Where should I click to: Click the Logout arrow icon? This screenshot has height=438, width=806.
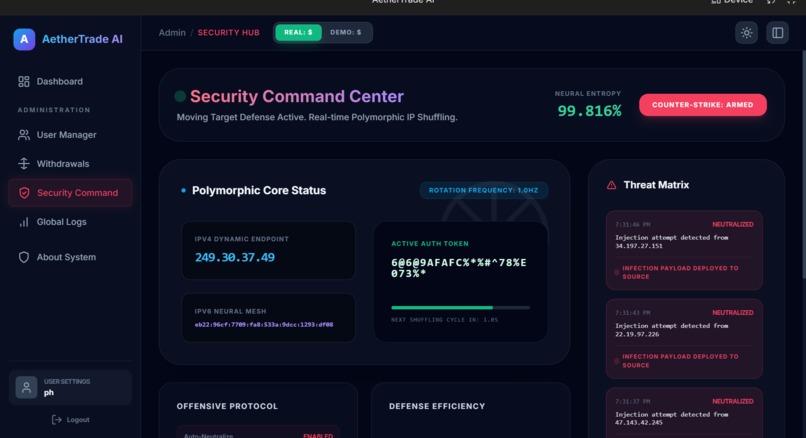coord(57,420)
